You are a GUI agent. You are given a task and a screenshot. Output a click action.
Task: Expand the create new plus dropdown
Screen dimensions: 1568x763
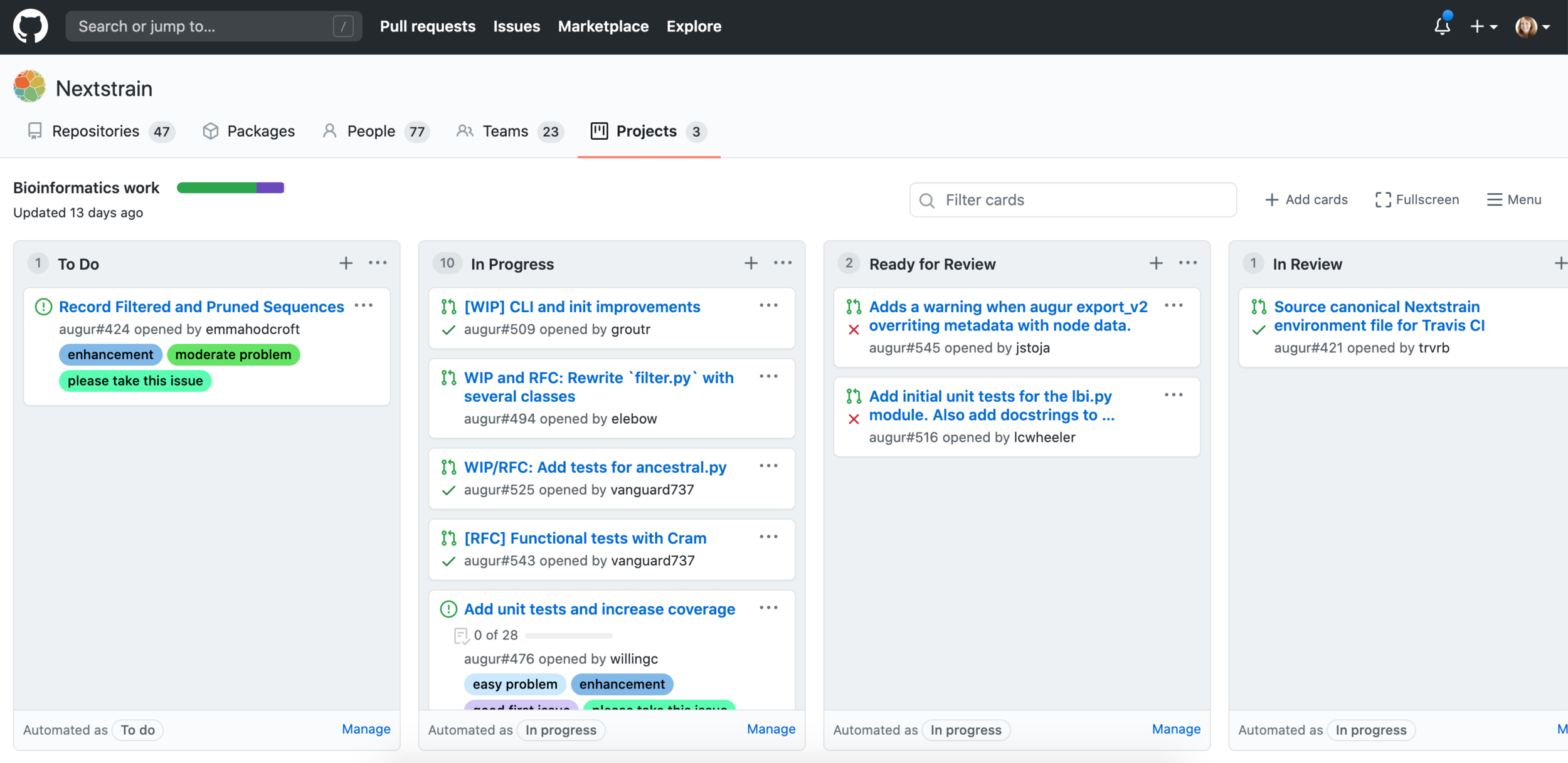click(1483, 26)
